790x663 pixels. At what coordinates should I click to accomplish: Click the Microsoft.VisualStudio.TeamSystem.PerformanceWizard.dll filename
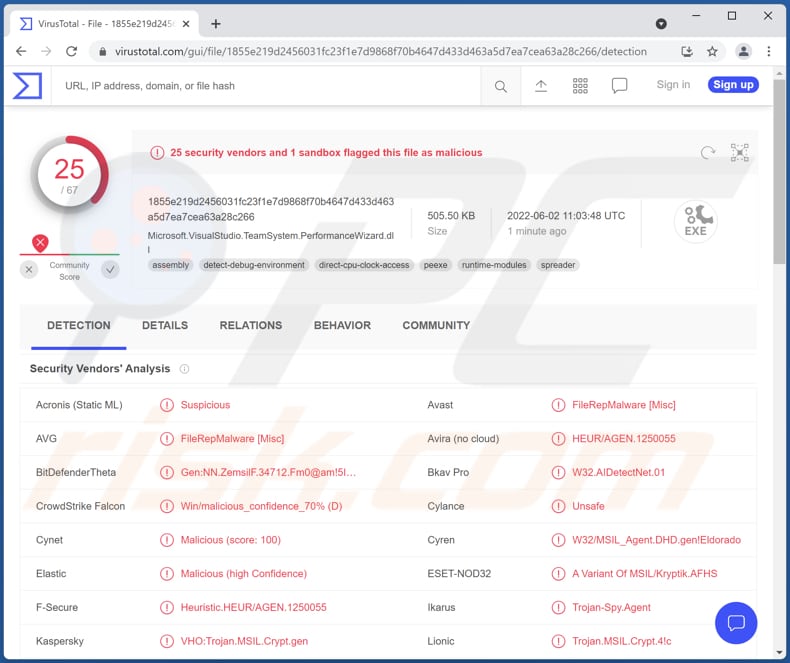[271, 242]
